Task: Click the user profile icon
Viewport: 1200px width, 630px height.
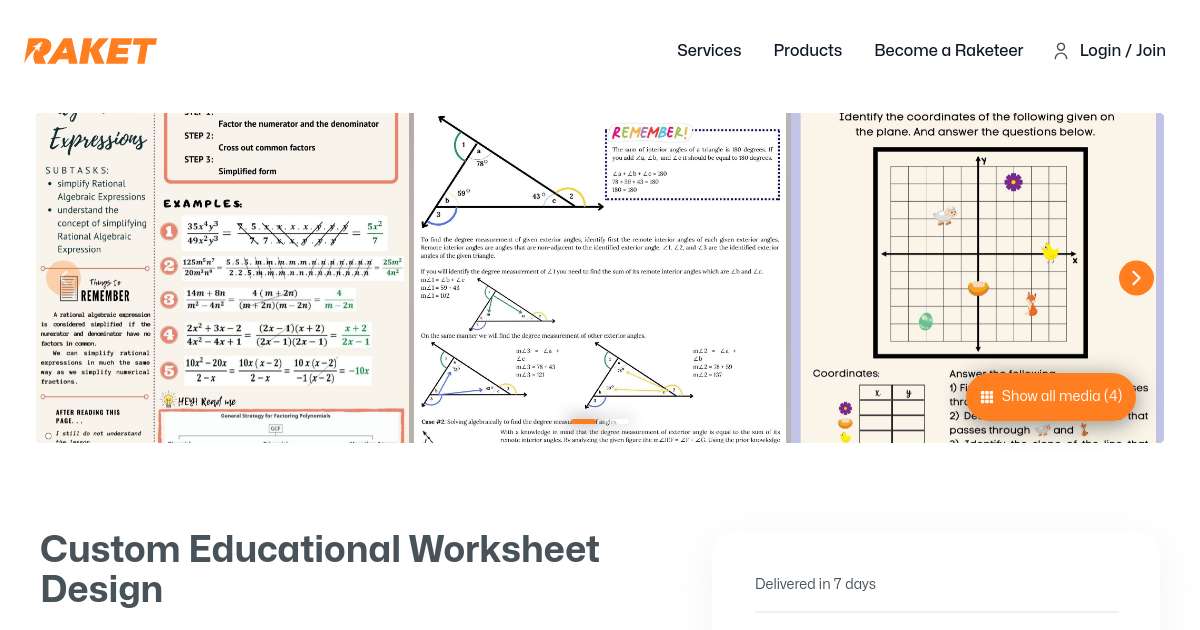Action: [x=1060, y=51]
